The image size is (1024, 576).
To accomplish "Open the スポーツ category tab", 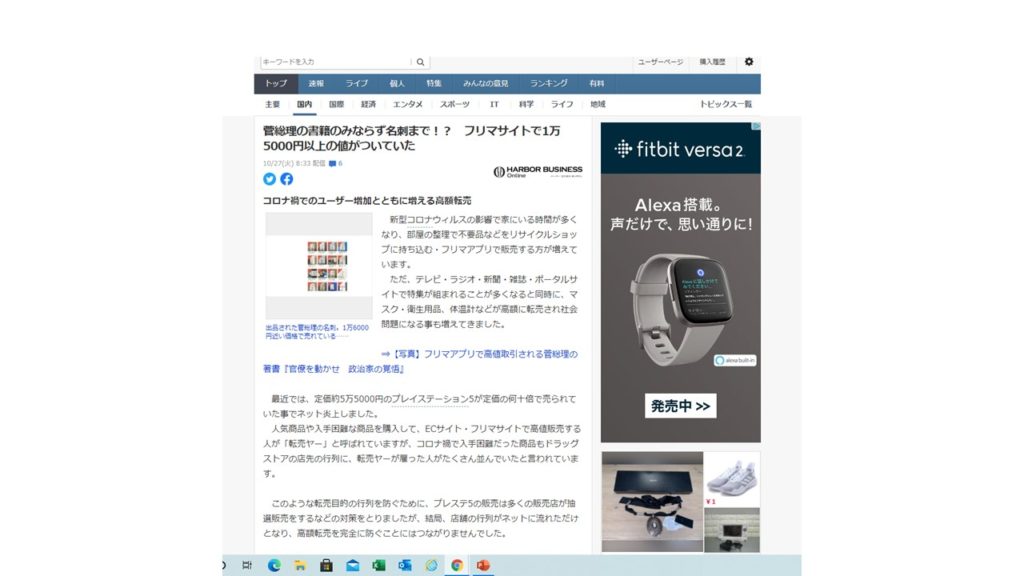I will [454, 104].
